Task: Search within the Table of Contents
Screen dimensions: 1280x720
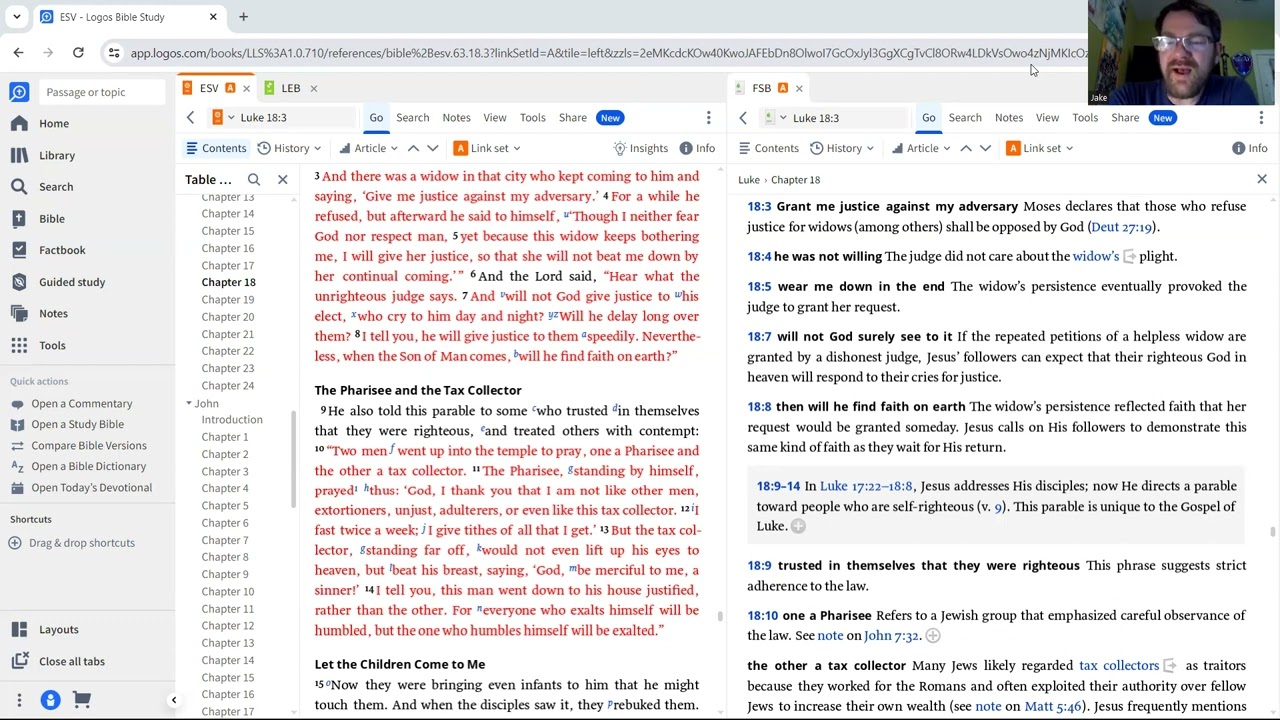Action: coord(254,179)
